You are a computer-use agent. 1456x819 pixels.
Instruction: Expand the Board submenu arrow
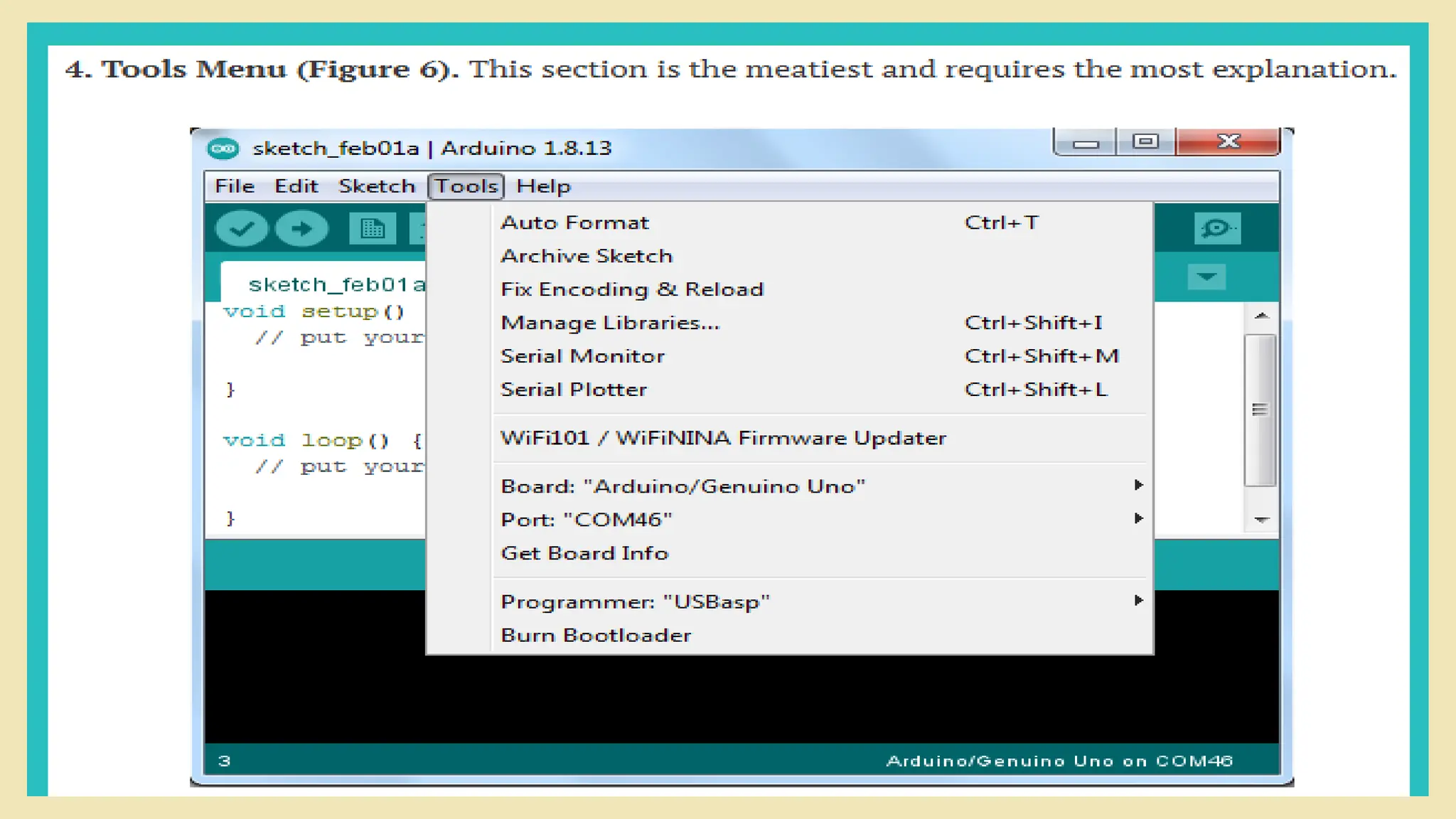point(1138,485)
